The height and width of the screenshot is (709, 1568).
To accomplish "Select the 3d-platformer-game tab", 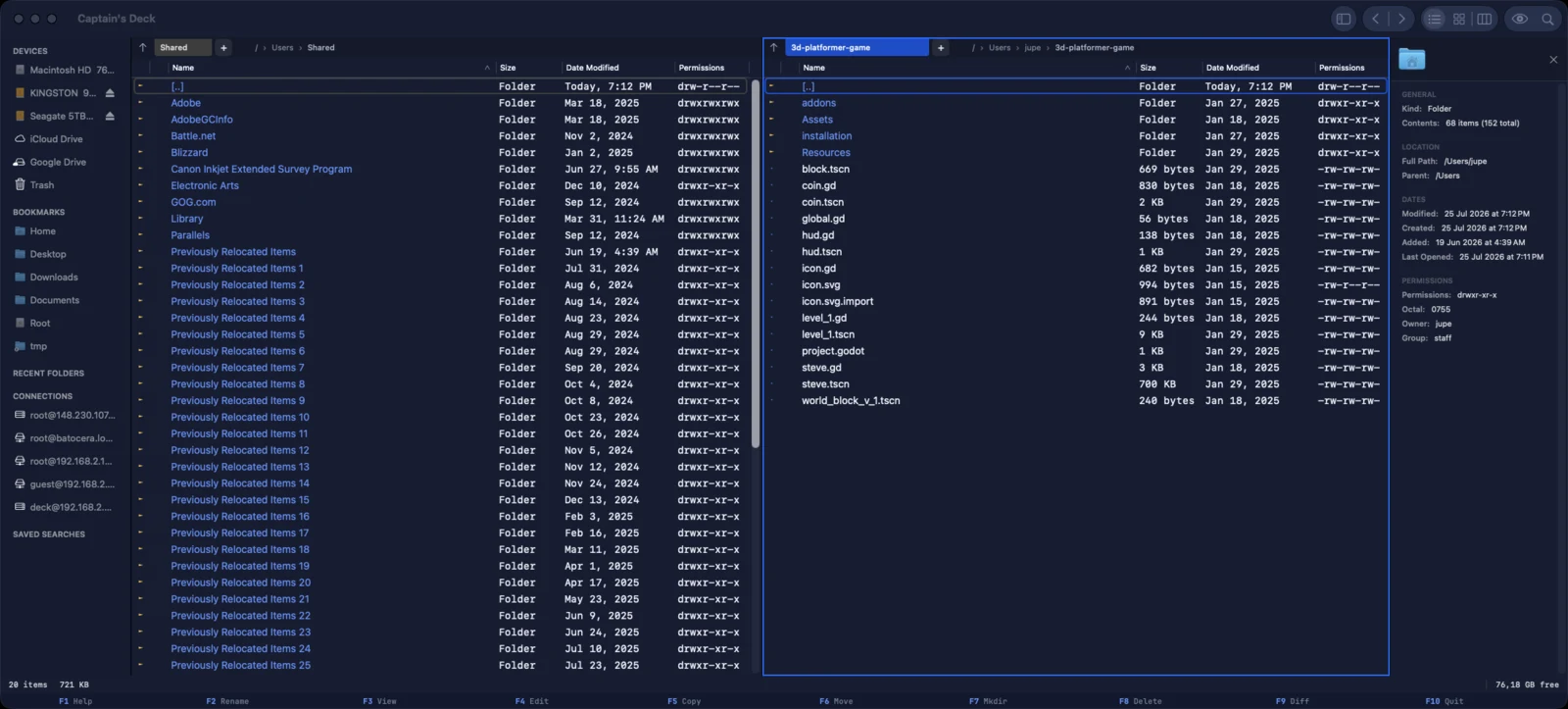I will coord(857,47).
